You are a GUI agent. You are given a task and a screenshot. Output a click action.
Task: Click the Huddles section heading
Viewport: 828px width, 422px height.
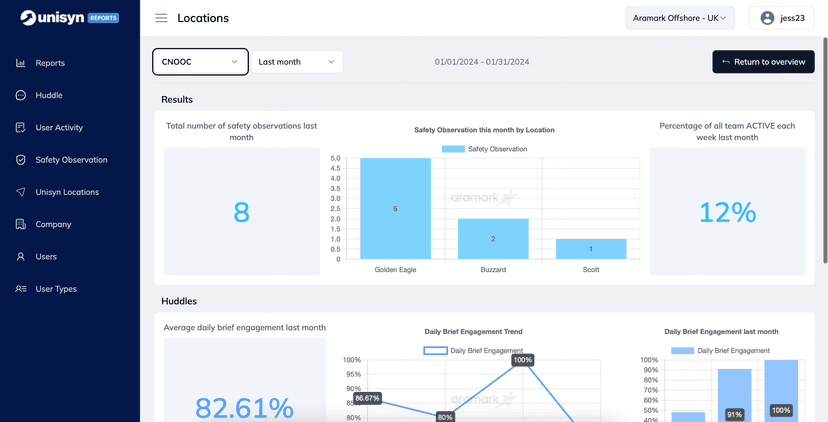coord(179,301)
